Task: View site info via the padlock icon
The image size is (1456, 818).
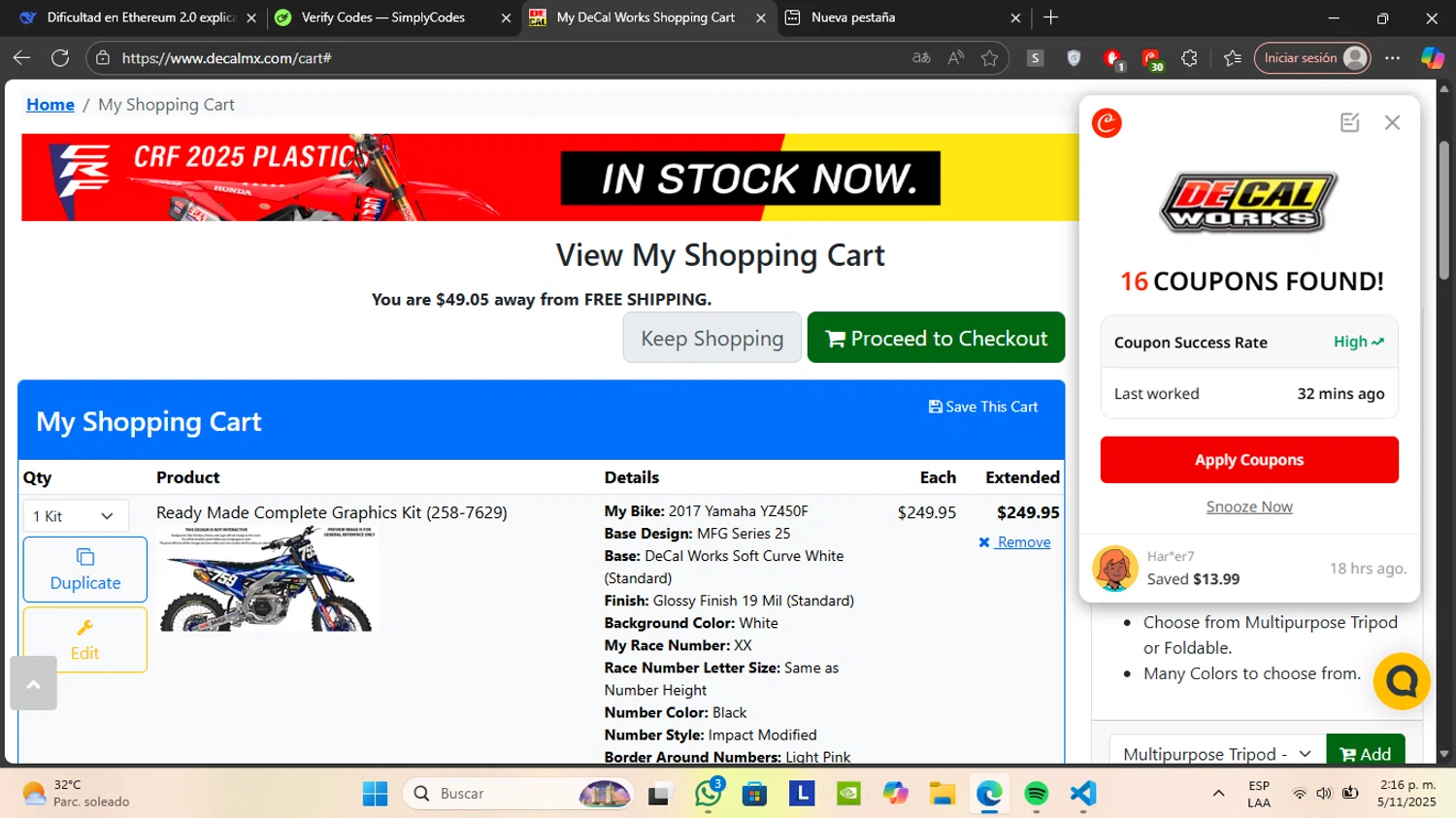Action: pos(103,58)
